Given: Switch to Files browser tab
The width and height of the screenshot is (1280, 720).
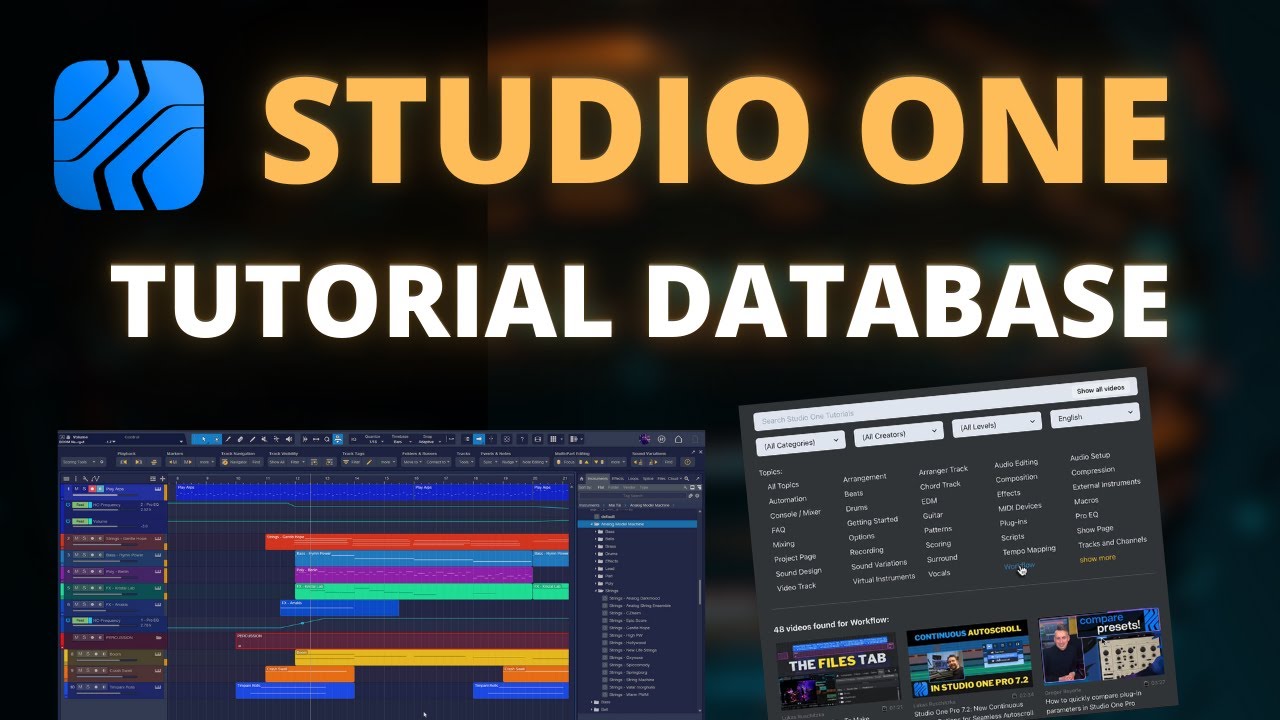Looking at the screenshot, I should pos(661,478).
